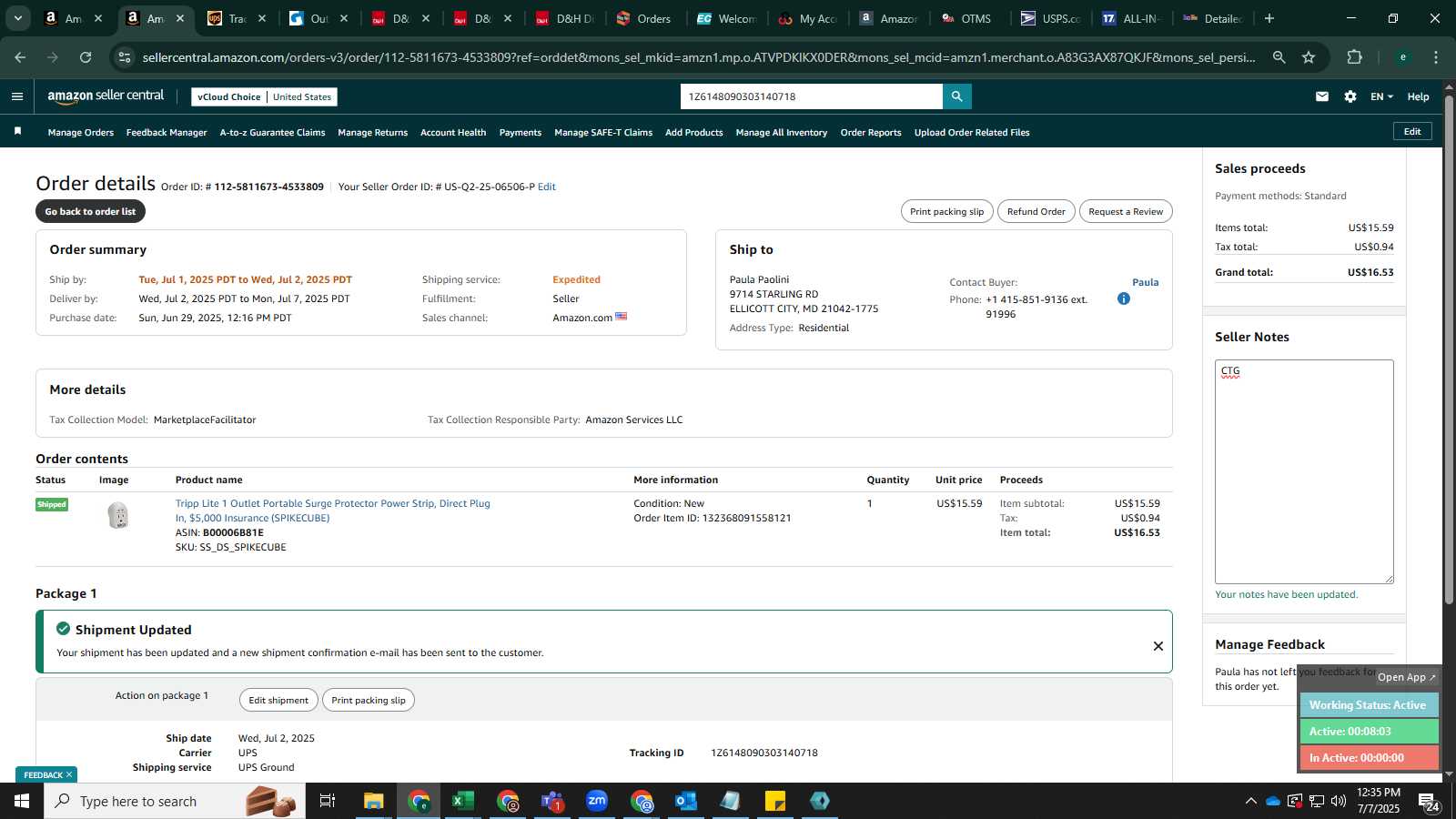Open Excel from the taskbar
The image size is (1456, 819).
click(x=462, y=801)
